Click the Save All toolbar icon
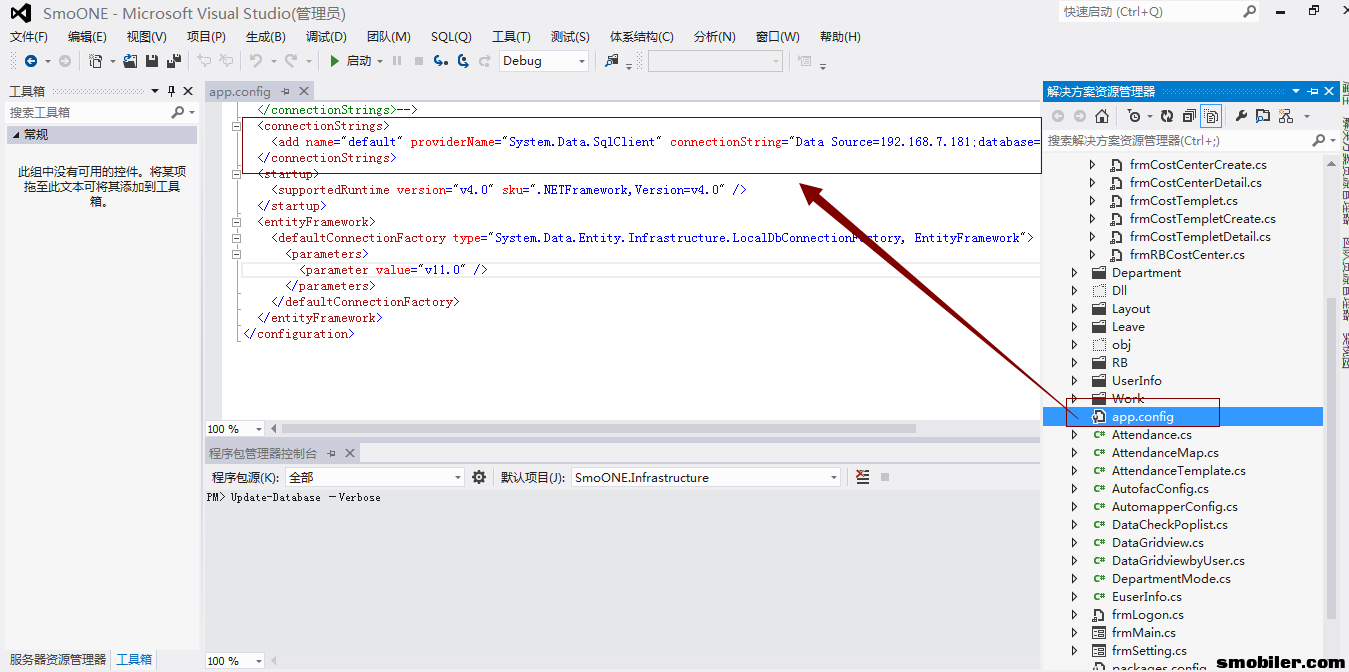Image resolution: width=1349 pixels, height=672 pixels. coord(173,61)
